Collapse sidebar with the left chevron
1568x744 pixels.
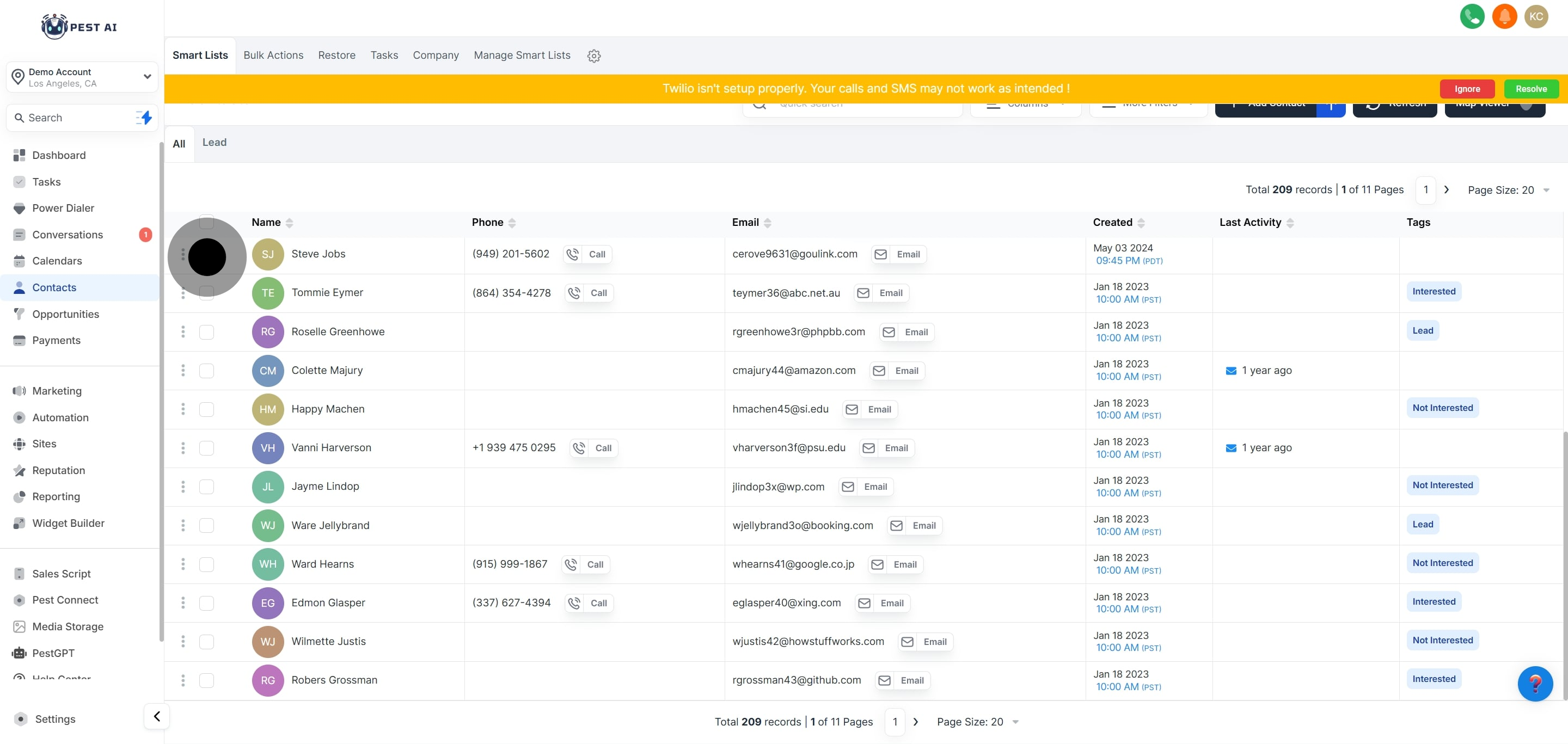tap(156, 716)
